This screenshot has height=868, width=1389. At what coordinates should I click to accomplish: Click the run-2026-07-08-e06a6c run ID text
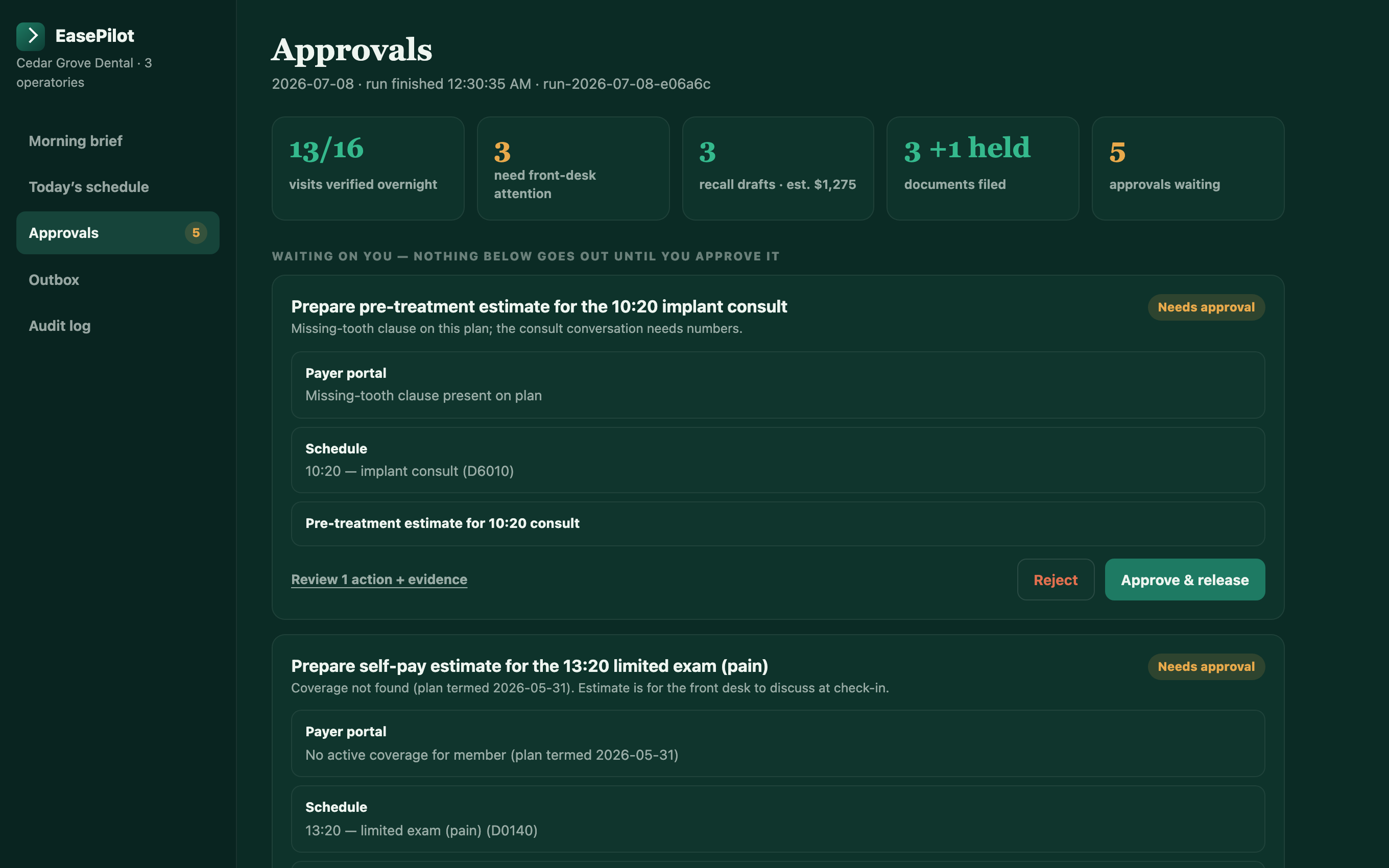click(626, 84)
